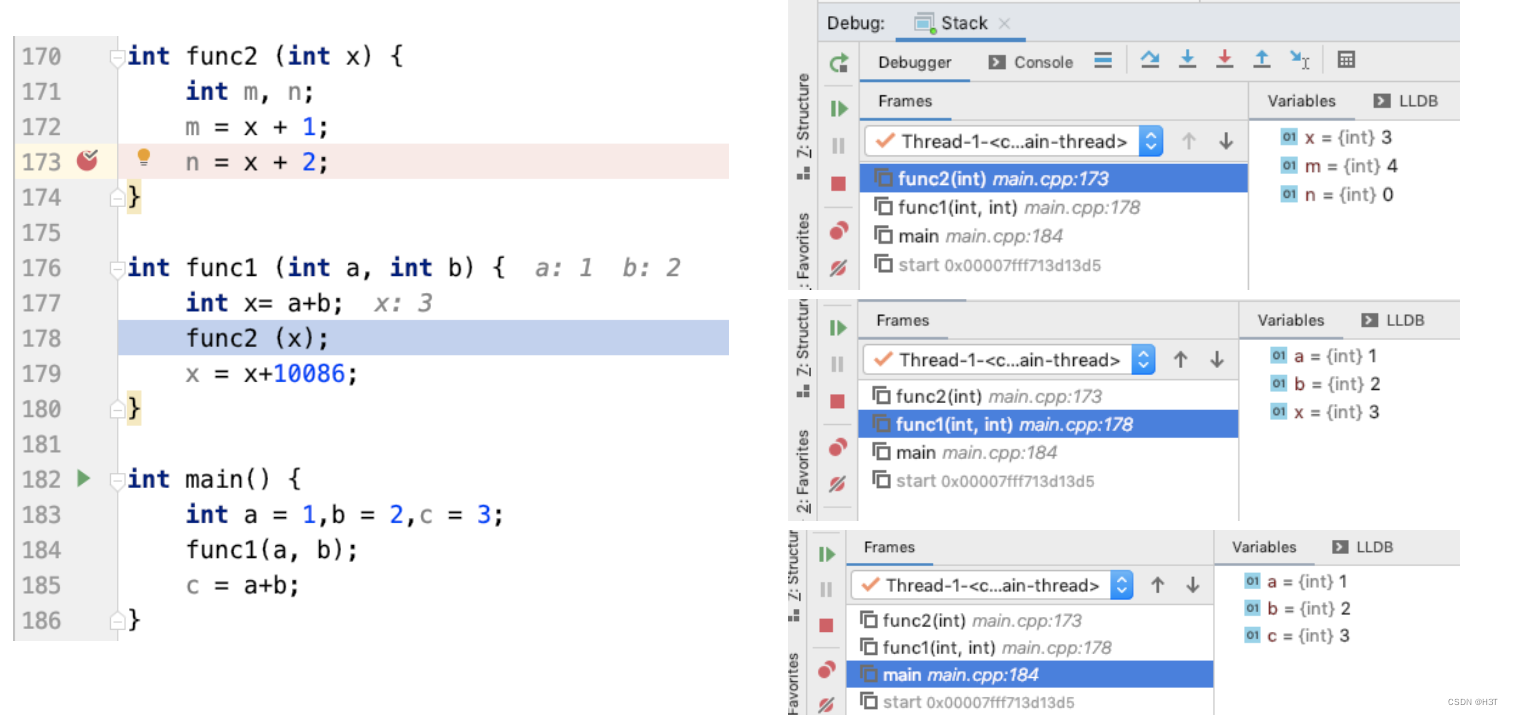The height and width of the screenshot is (715, 1513).
Task: Click previous frame arrow in panel with main frame selected
Action: [x=1157, y=585]
